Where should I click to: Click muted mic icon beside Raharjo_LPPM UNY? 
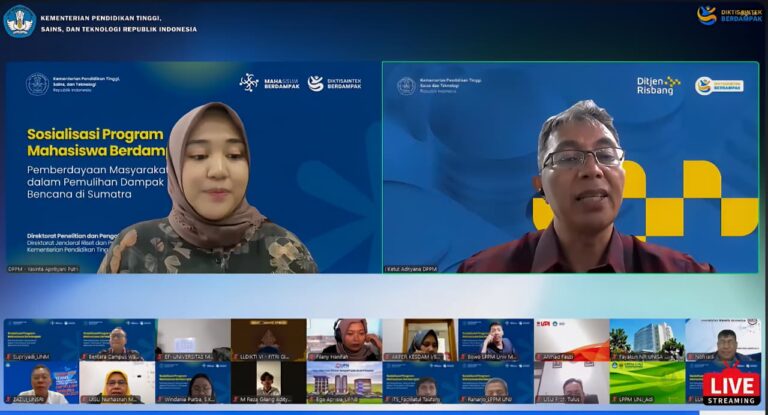[x=464, y=400]
